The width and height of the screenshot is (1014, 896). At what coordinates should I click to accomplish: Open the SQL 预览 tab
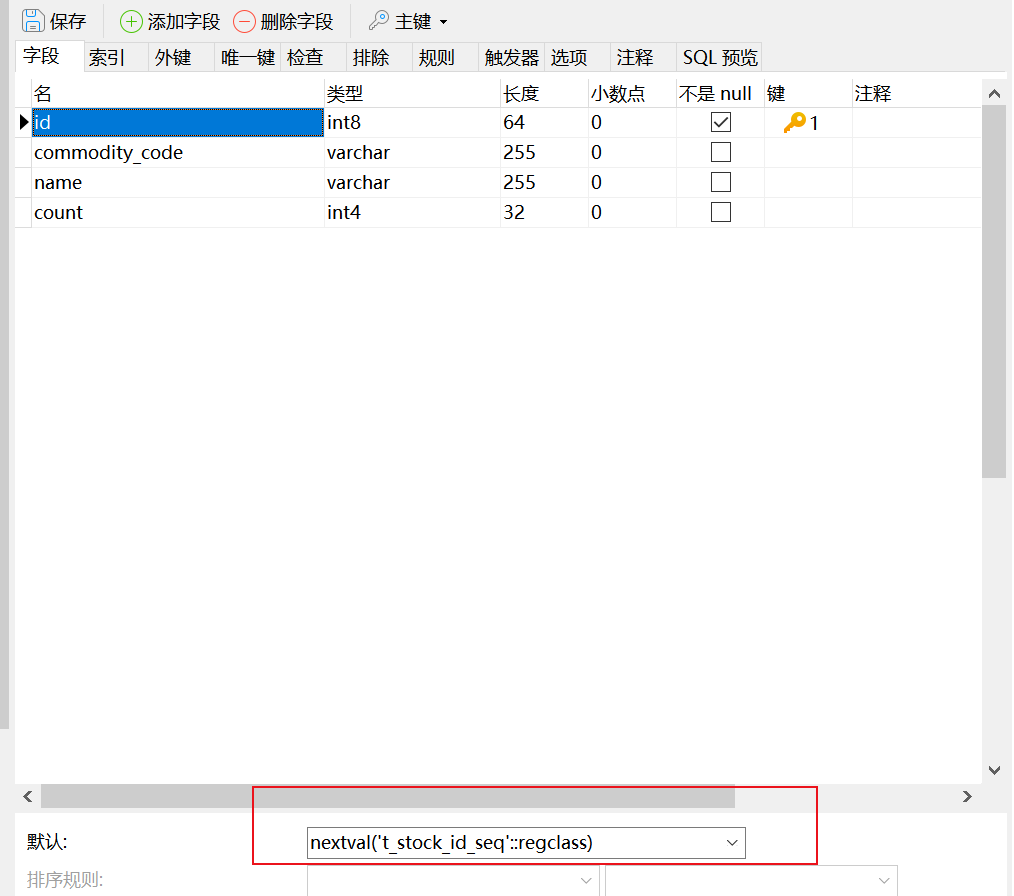click(x=719, y=57)
